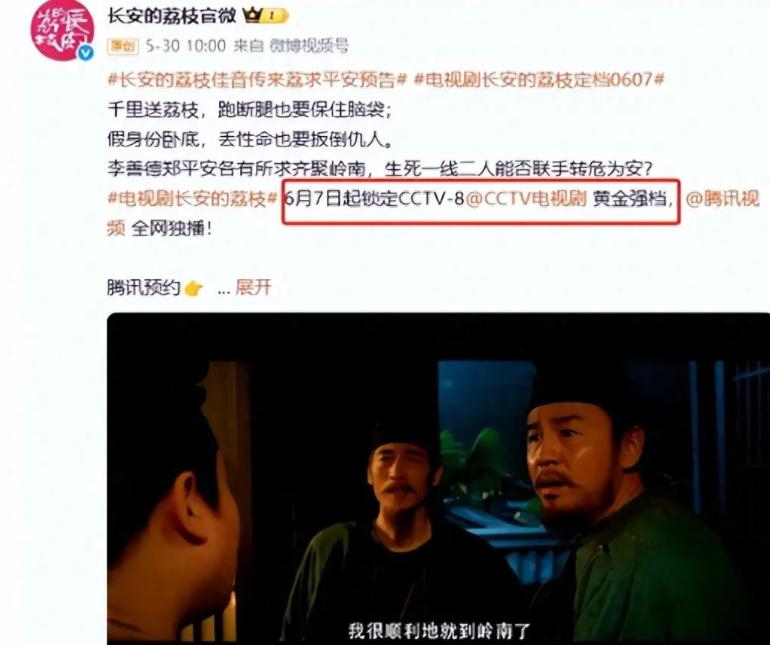
Task: Open hashtag 长安的荔枝佳音传来荔求平安预告
Action: (x=257, y=79)
